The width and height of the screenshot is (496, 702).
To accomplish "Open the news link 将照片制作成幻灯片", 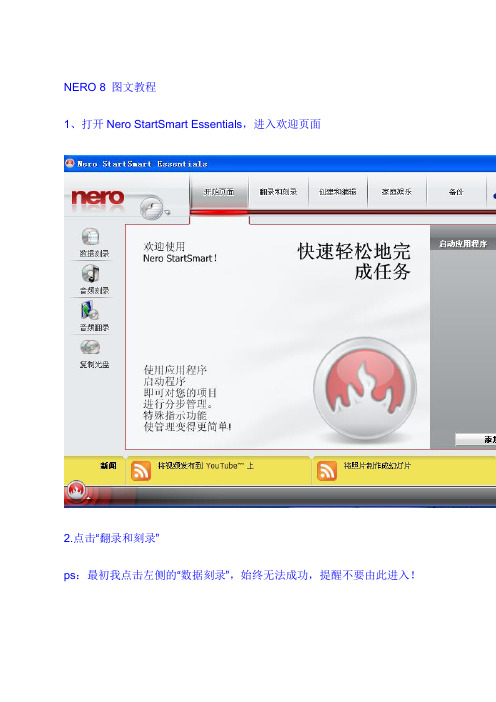I will coord(377,466).
